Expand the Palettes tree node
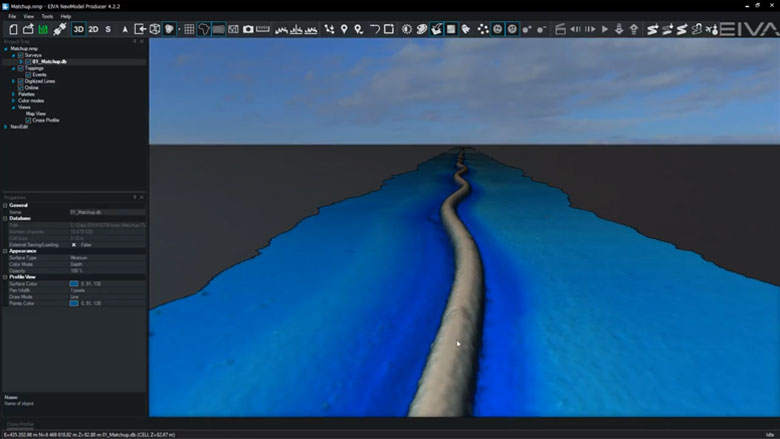This screenshot has width=780, height=439. pyautogui.click(x=14, y=94)
